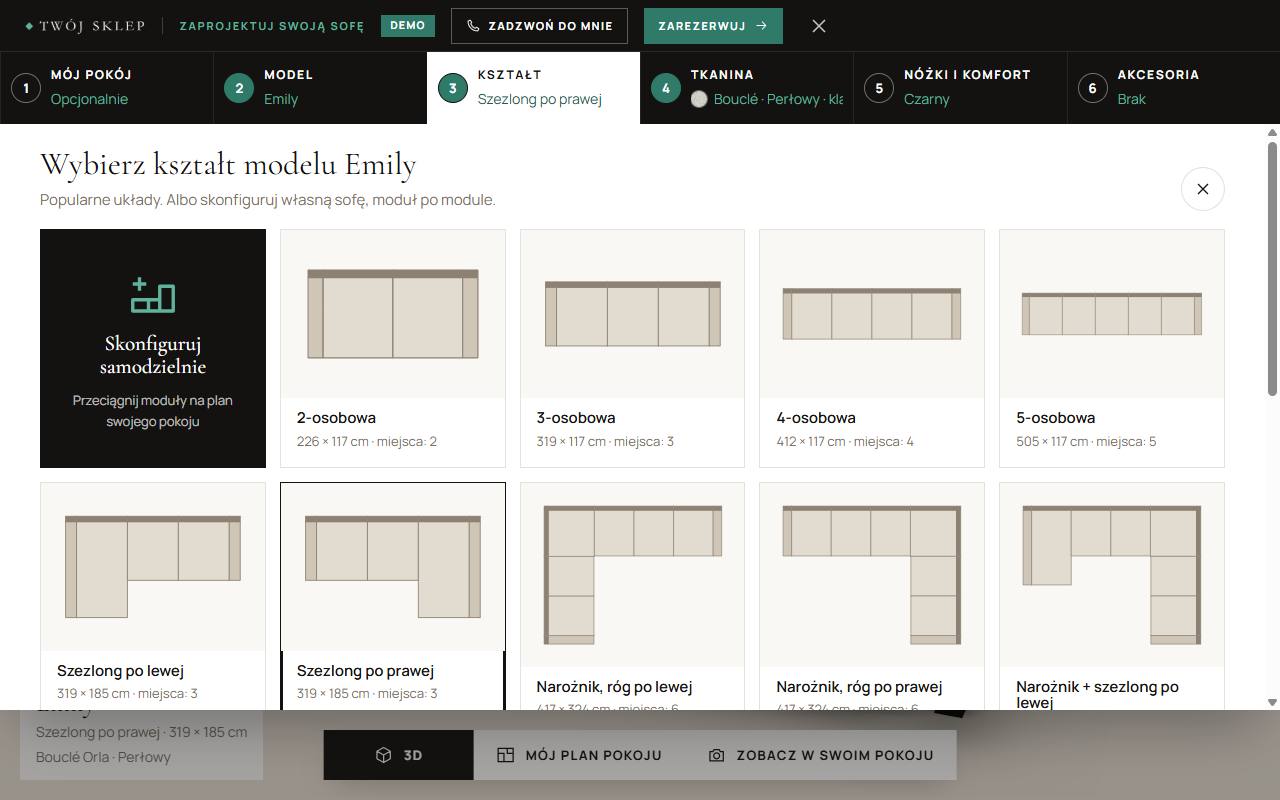This screenshot has width=1280, height=800.
Task: Open the Akcesoria step tab
Action: (x=1173, y=88)
